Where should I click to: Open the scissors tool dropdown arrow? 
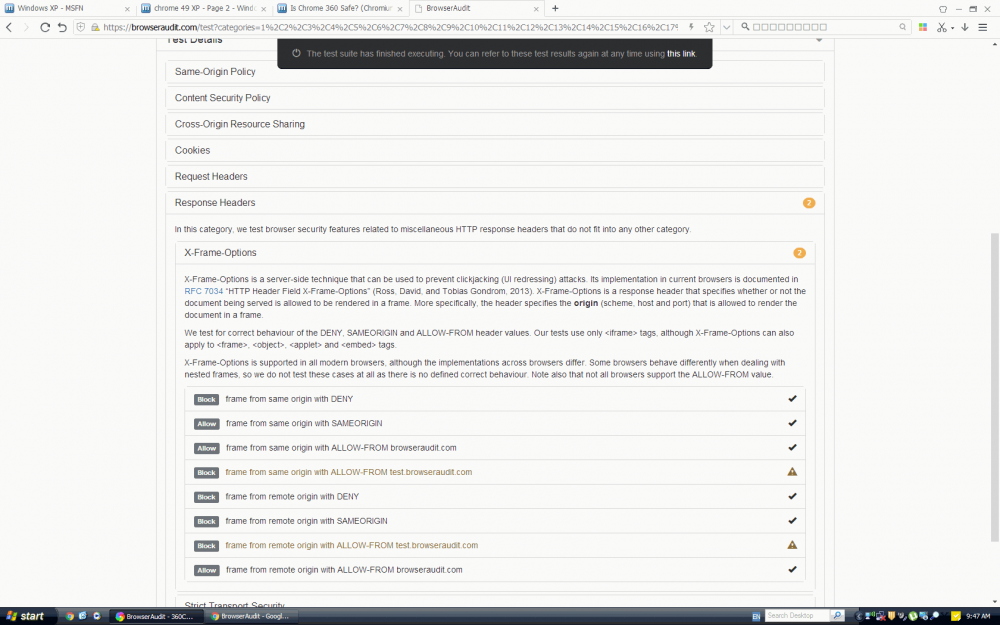tap(952, 28)
